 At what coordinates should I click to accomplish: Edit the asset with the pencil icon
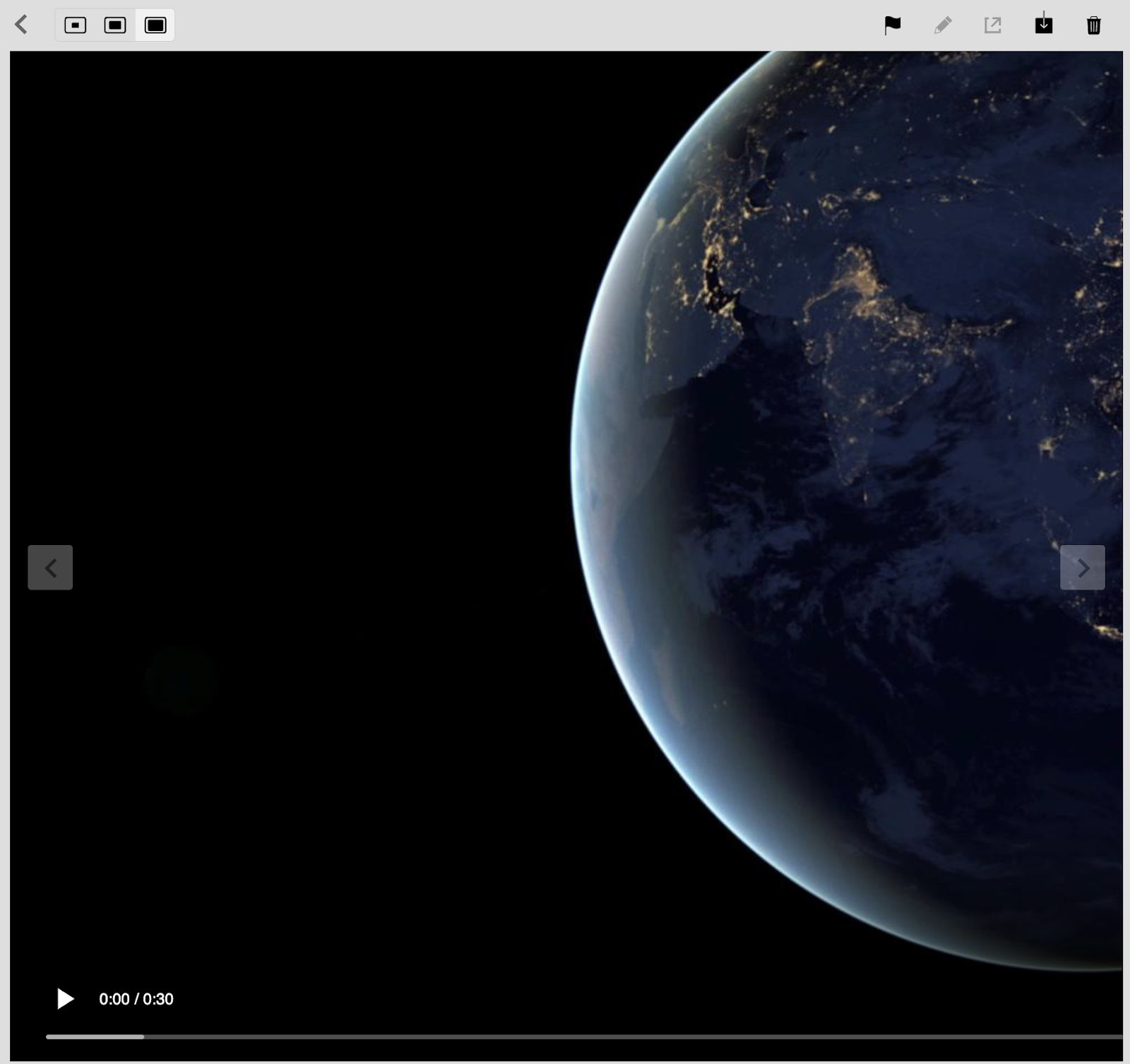tap(943, 25)
